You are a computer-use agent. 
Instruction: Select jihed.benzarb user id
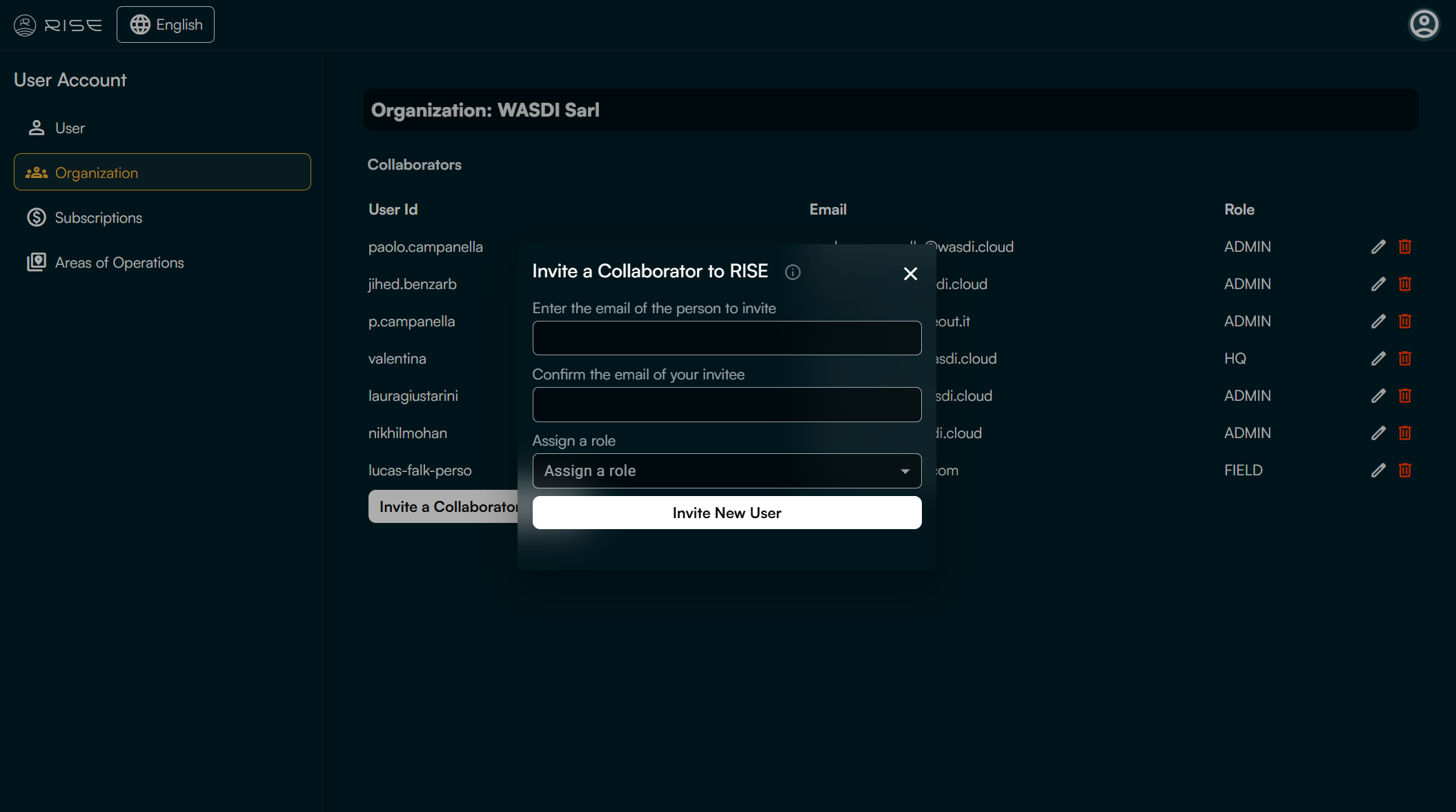413,284
